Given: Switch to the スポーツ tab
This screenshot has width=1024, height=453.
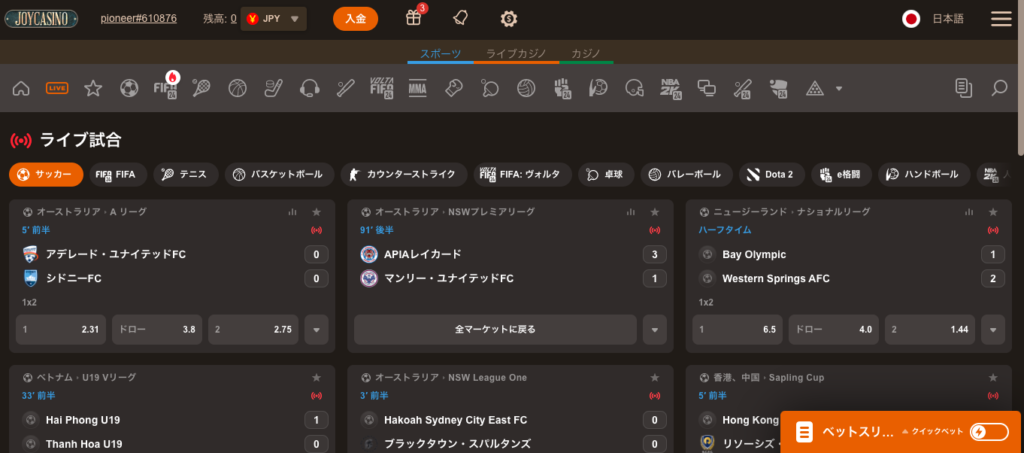Looking at the screenshot, I should [441, 54].
